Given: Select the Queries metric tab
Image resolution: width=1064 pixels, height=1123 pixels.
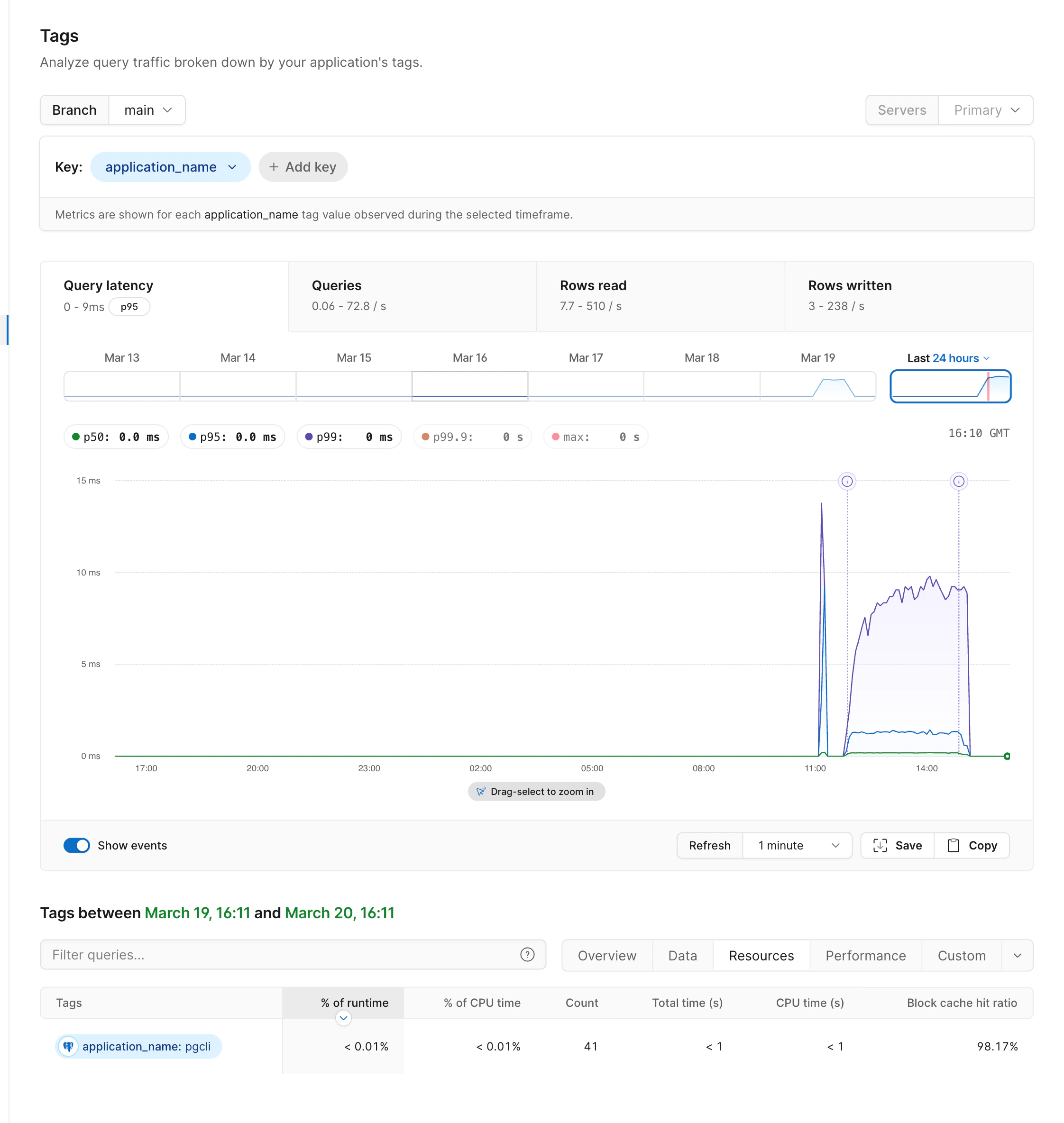Looking at the screenshot, I should 412,296.
